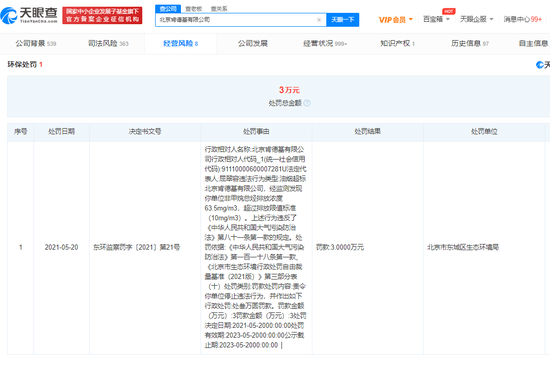Open the 公司发展 tab
550x367 pixels.
[x=253, y=44]
